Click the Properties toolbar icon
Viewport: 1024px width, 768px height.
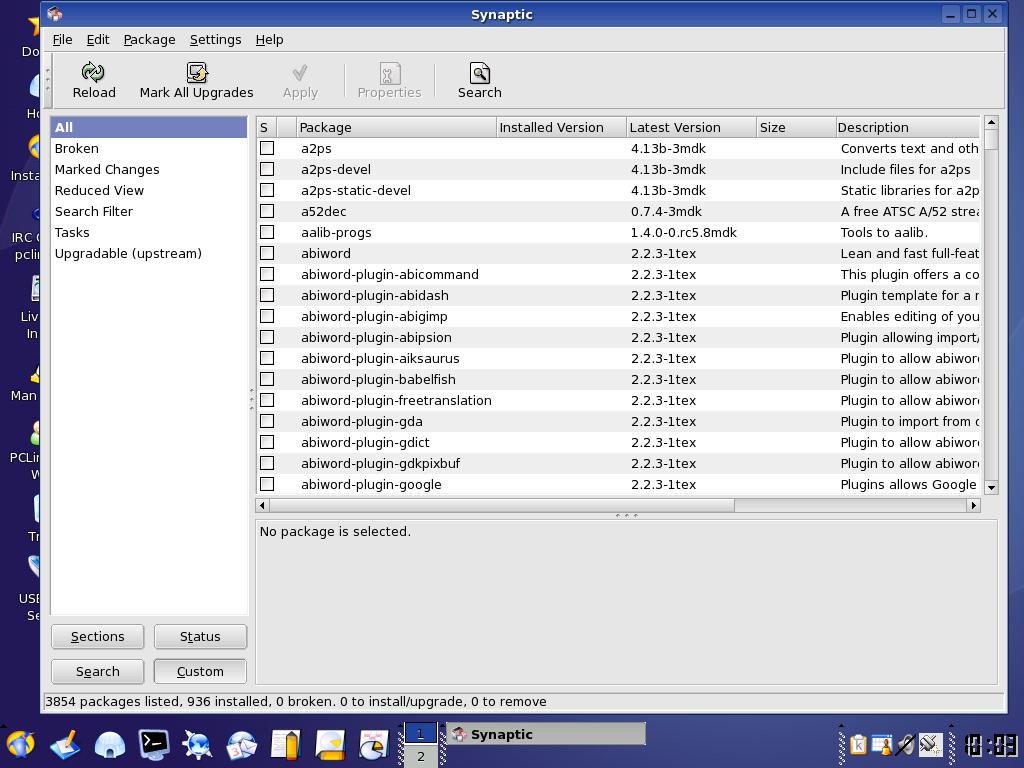(x=389, y=80)
